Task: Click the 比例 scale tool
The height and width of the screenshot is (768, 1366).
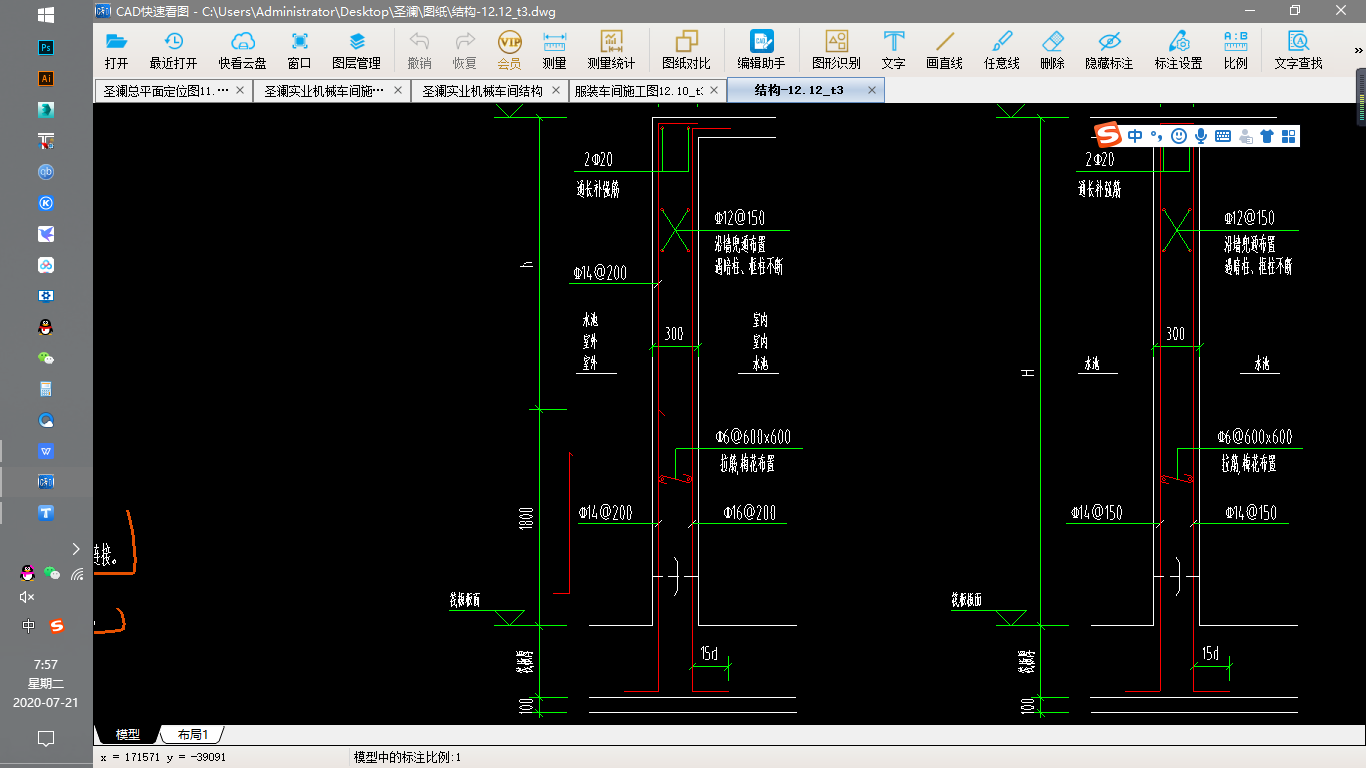Action: click(x=1236, y=50)
